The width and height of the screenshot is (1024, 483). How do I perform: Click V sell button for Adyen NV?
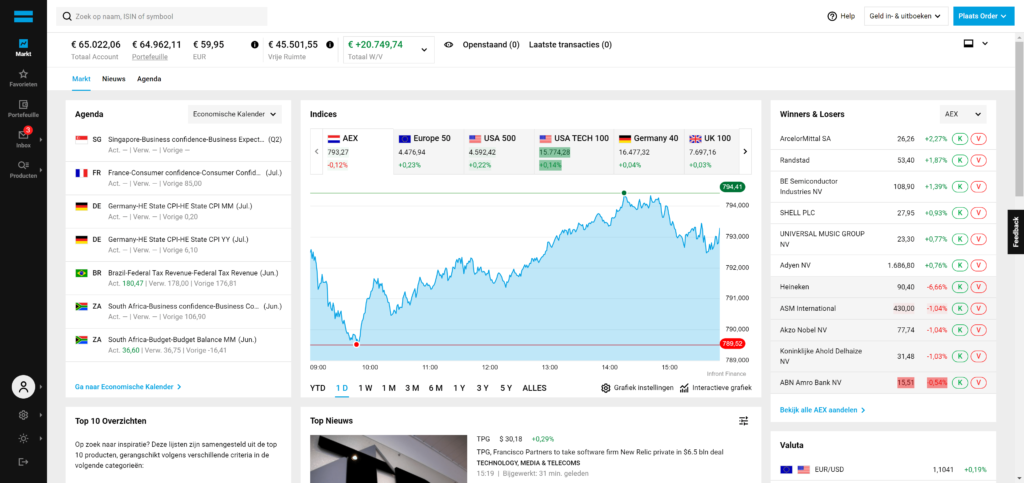[978, 265]
